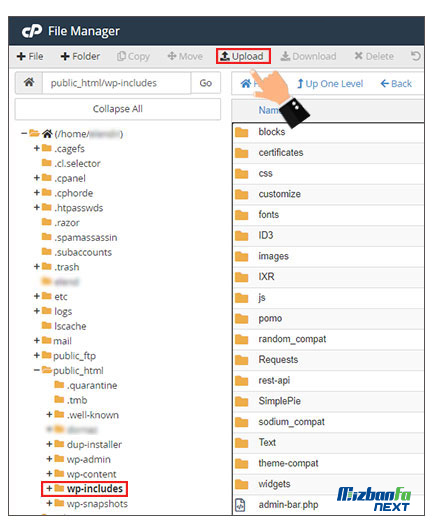Expand the wp-content folder

tap(49, 474)
